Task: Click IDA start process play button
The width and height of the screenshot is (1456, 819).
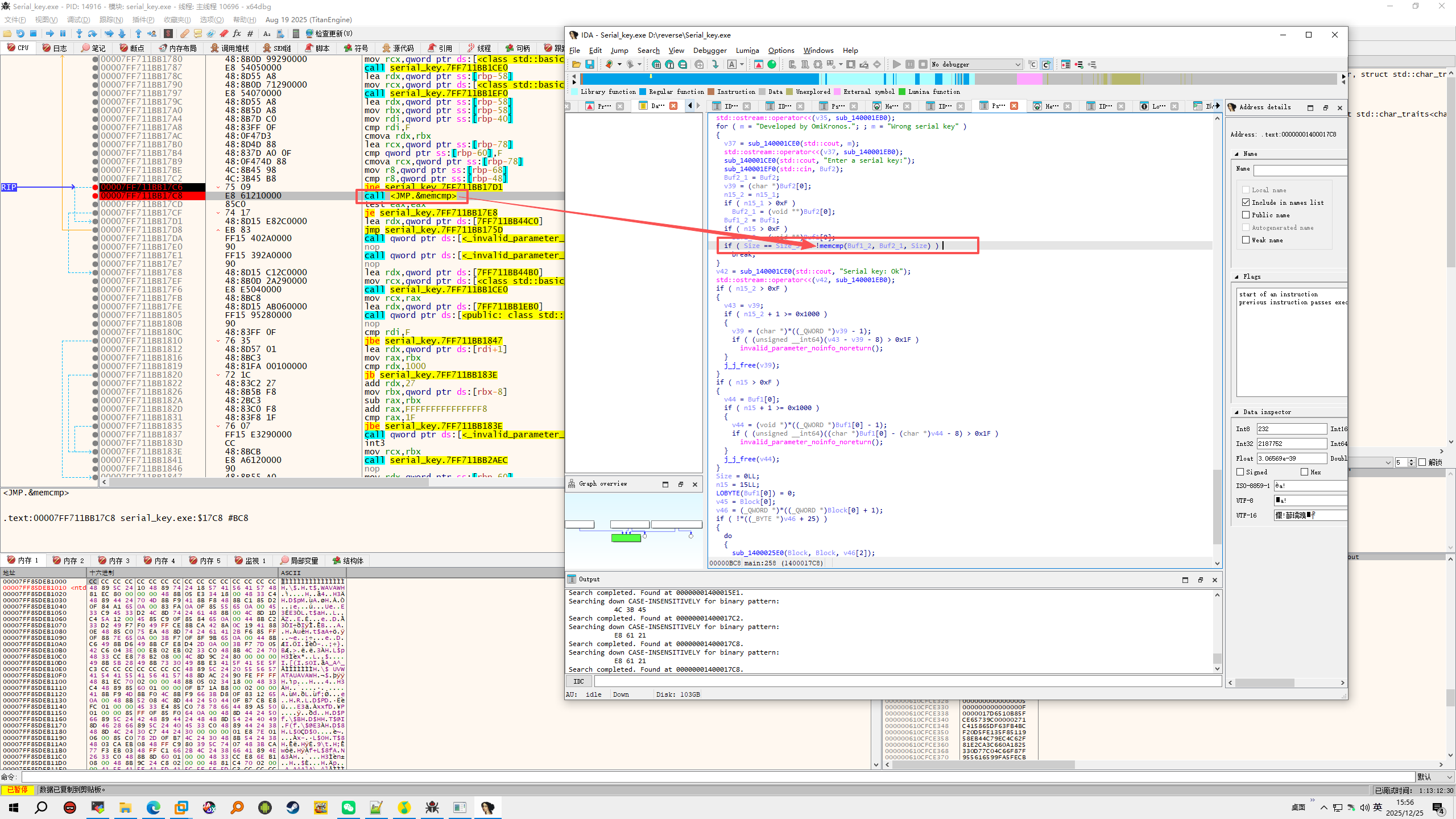Action: [x=897, y=64]
